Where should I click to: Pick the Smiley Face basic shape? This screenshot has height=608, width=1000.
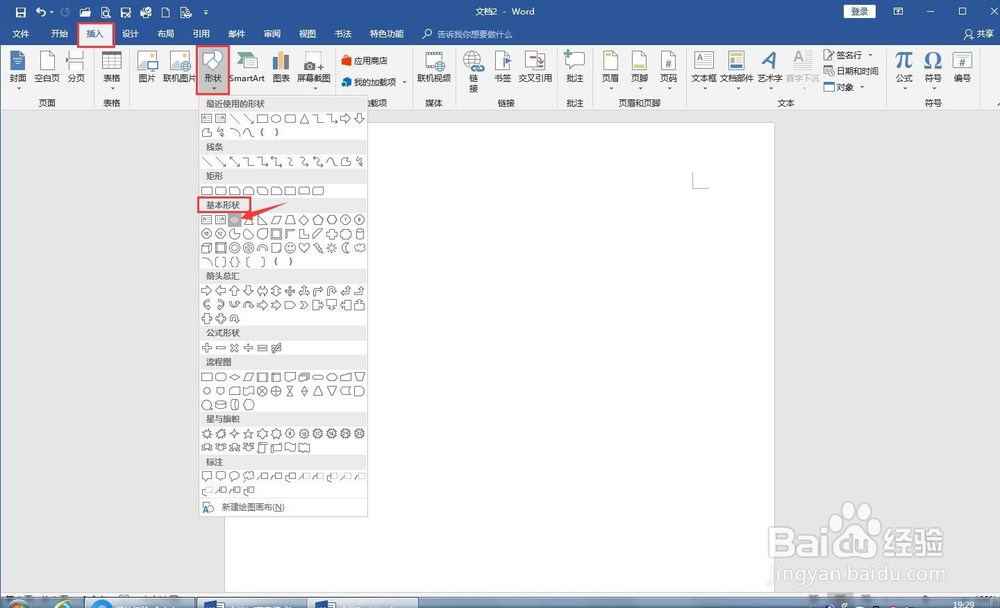(x=290, y=248)
